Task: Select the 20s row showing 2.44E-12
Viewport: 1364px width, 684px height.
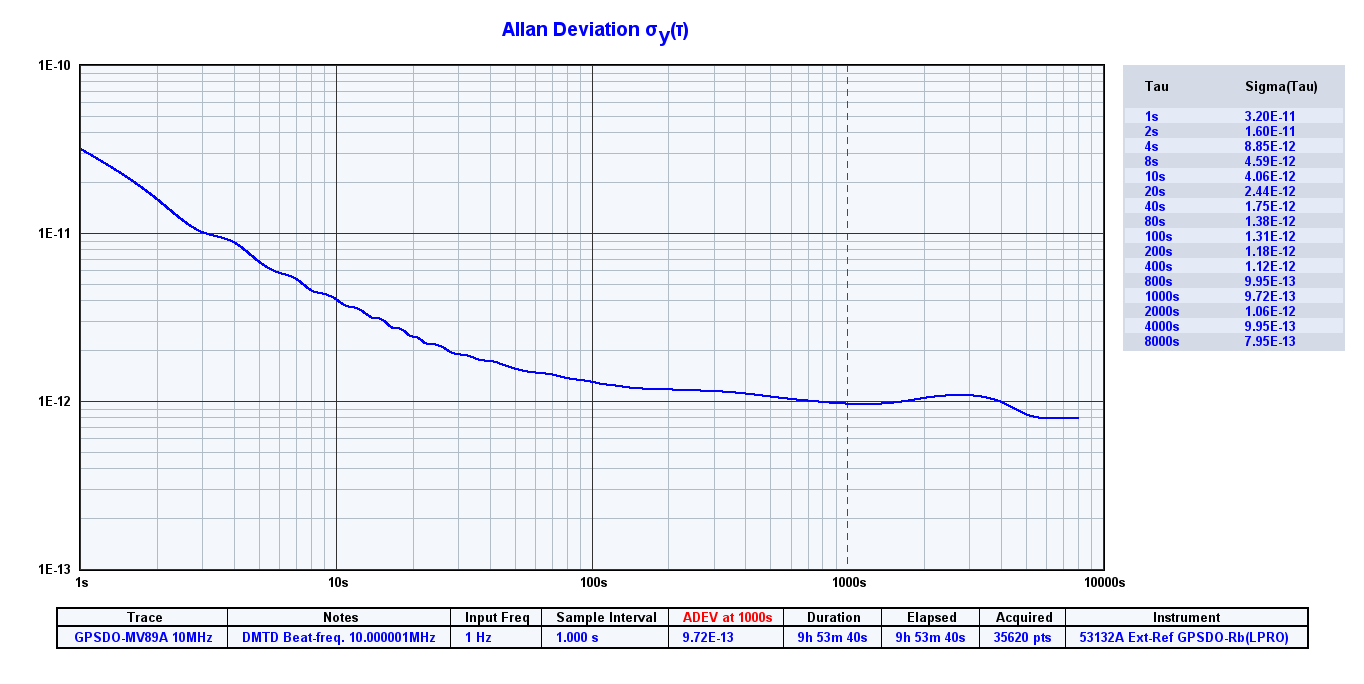Action: (1233, 191)
